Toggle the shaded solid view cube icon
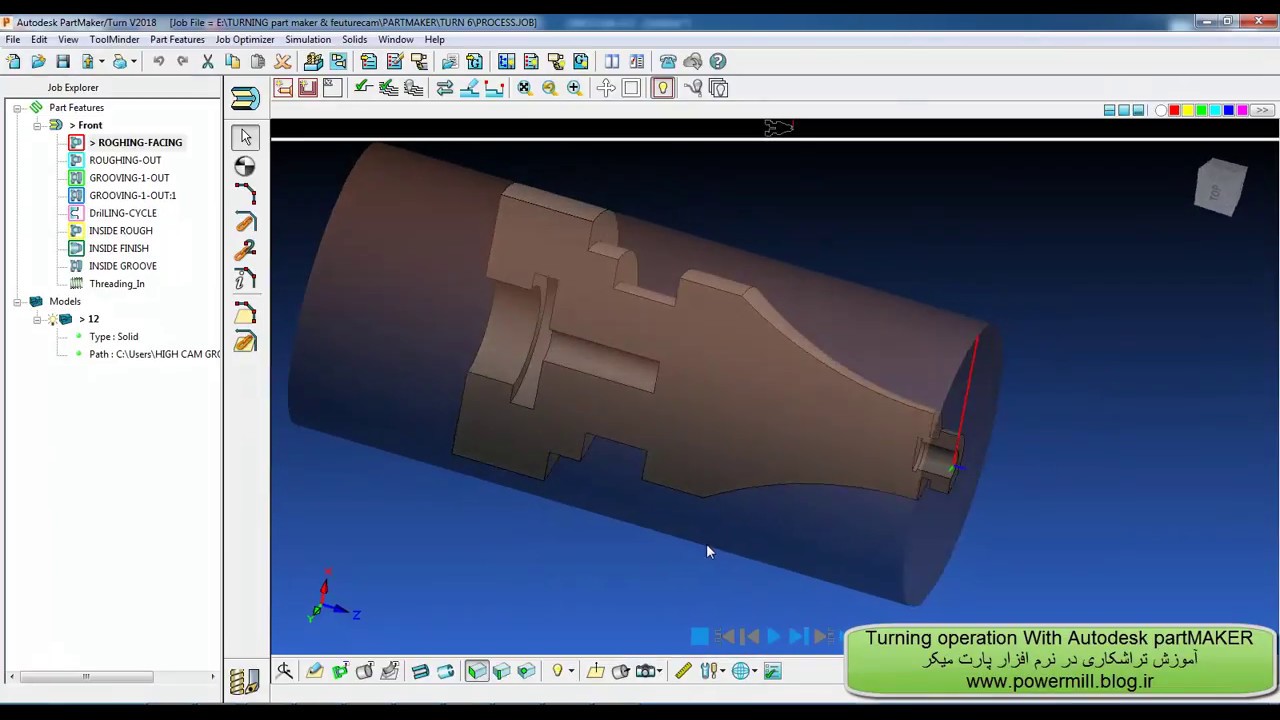1280x720 pixels. point(476,671)
